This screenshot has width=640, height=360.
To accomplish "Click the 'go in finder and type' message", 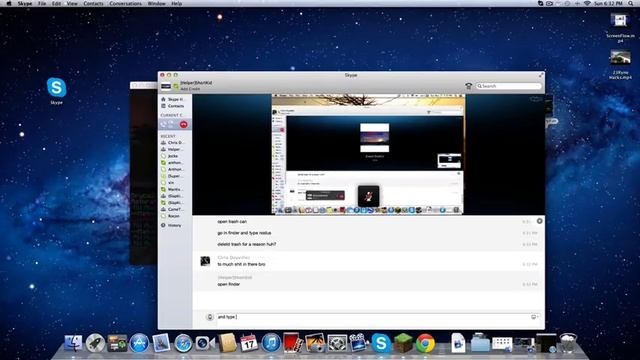I will (x=244, y=233).
